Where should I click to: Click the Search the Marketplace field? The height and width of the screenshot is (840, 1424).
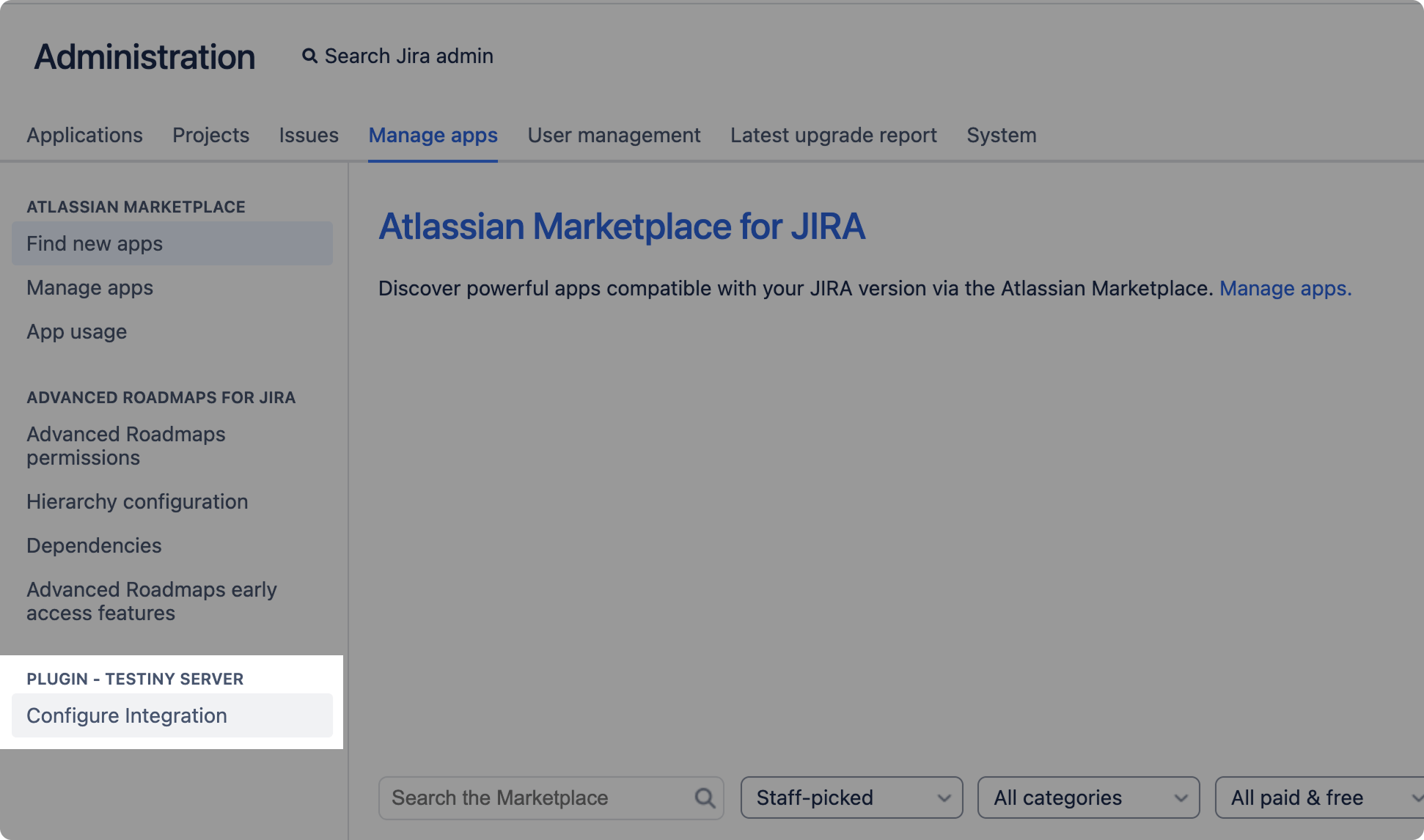click(x=535, y=797)
